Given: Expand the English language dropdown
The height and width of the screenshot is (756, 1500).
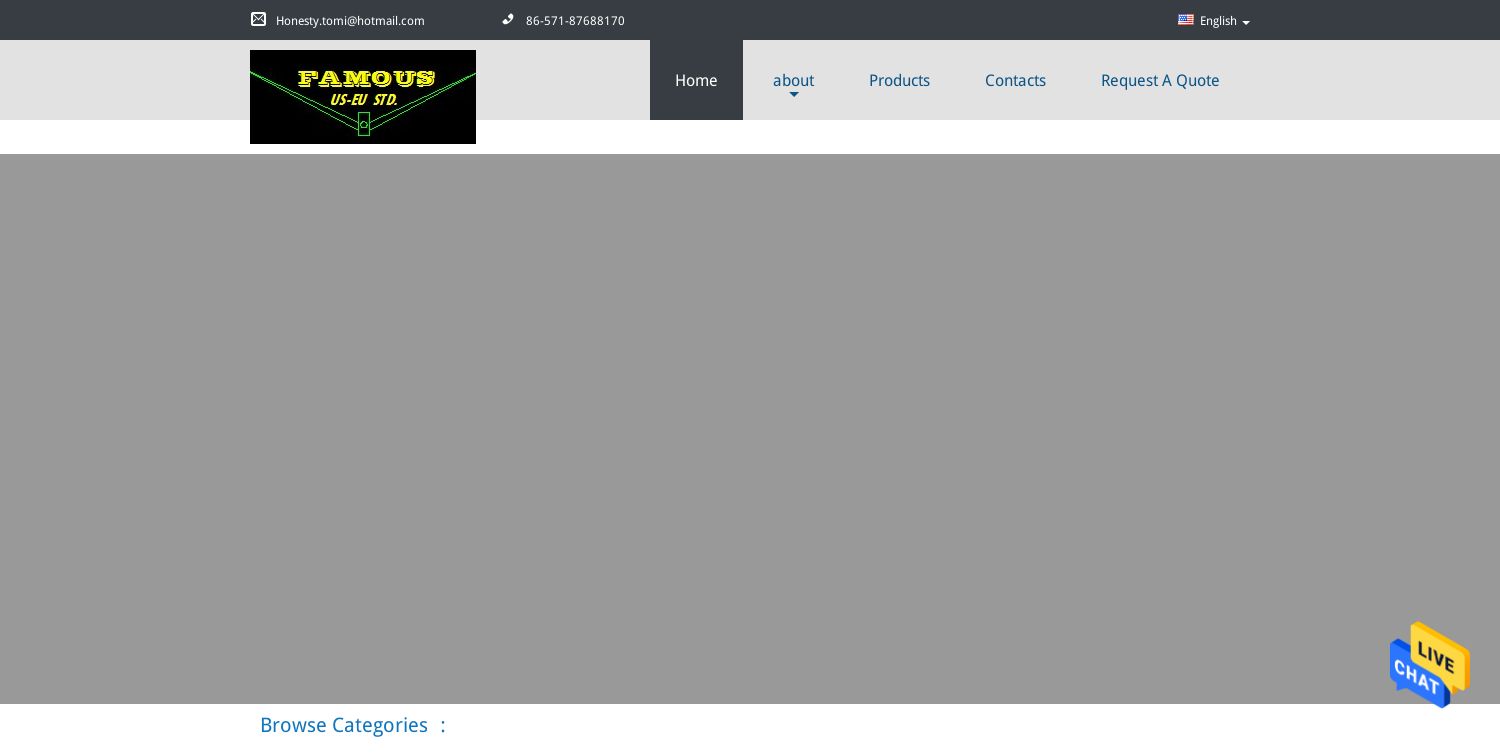Looking at the screenshot, I should [x=1246, y=22].
